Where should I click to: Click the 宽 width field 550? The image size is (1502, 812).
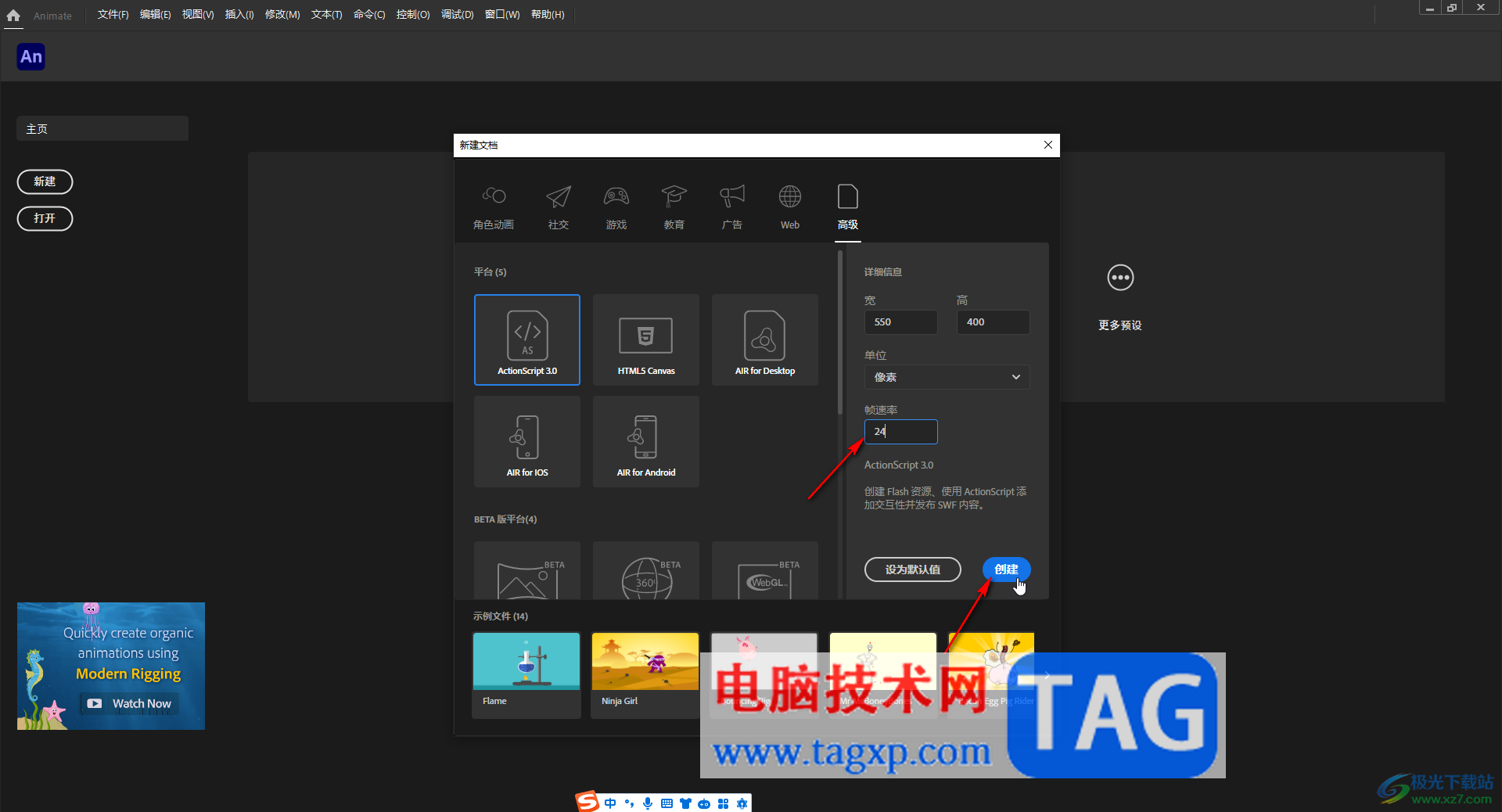(900, 322)
